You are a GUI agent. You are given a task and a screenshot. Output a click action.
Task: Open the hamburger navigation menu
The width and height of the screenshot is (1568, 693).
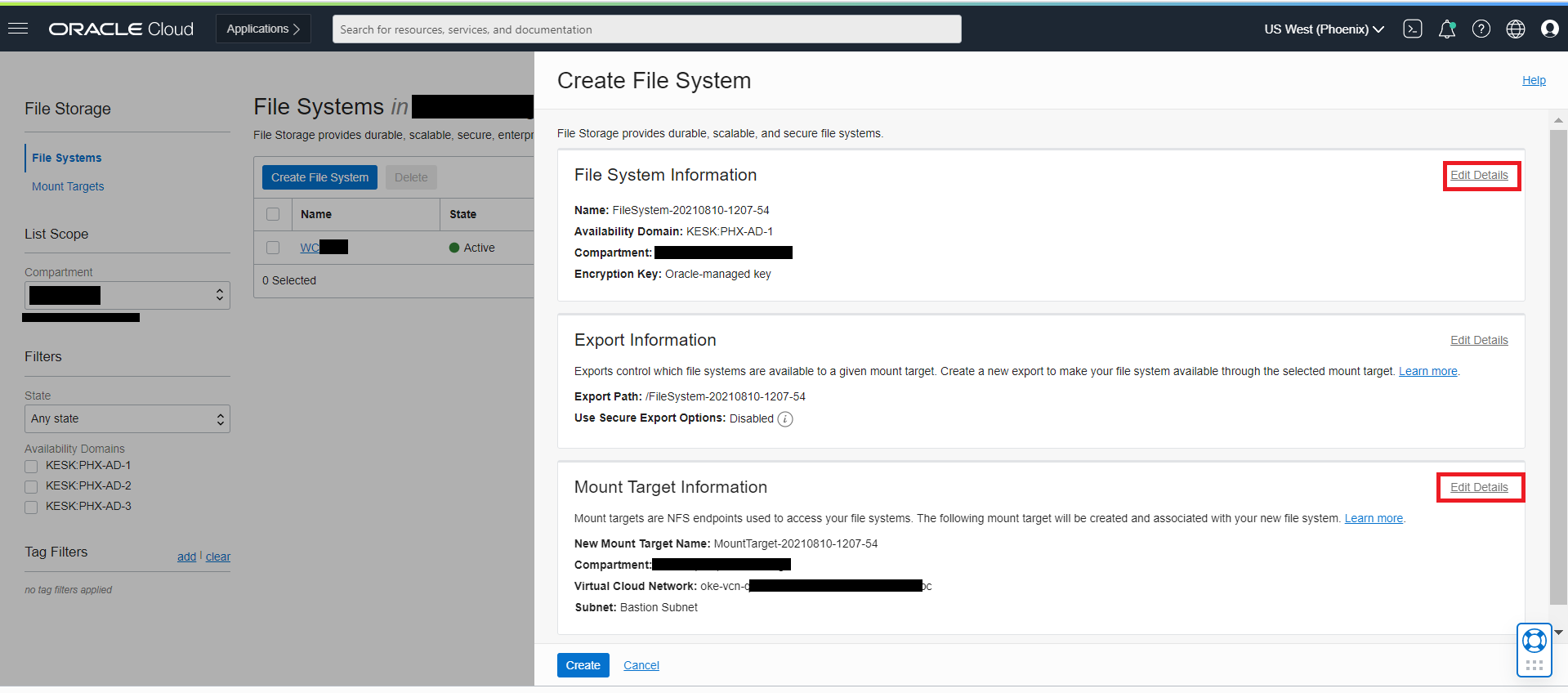[x=18, y=29]
